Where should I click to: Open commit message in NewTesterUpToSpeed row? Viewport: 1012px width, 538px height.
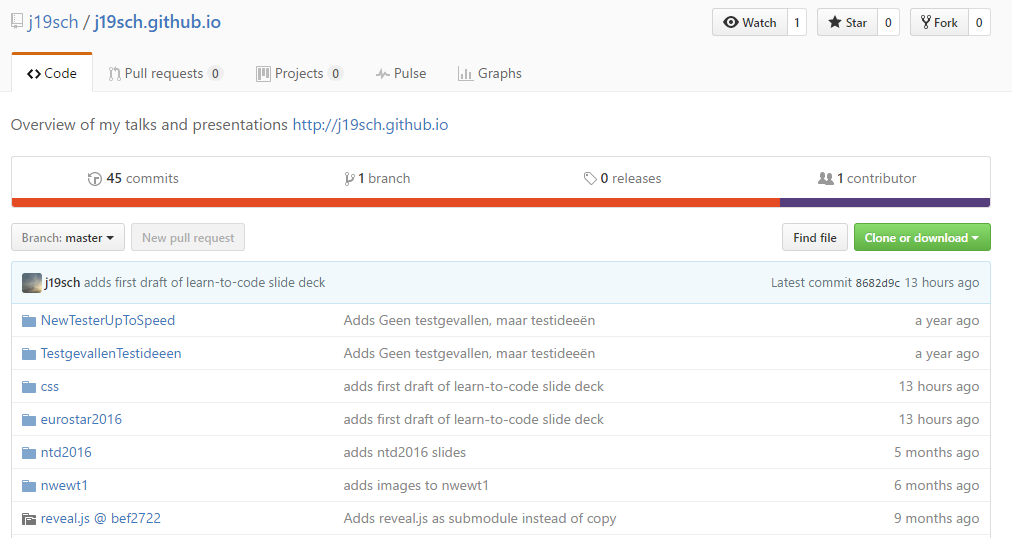pos(469,321)
